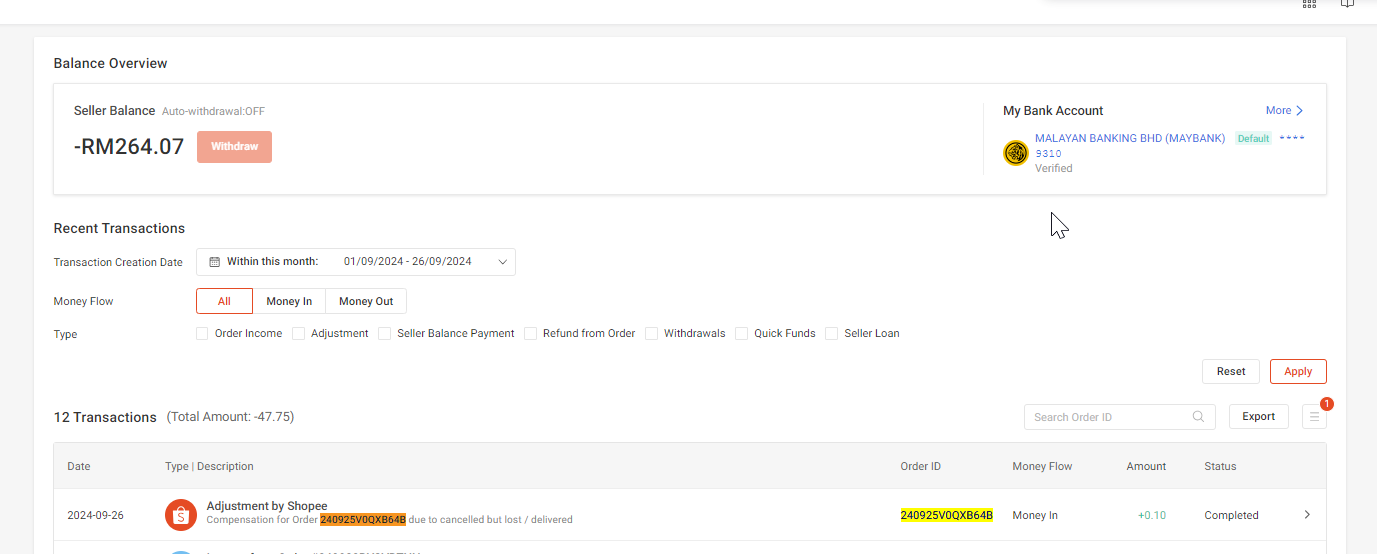Click the Shopee adjustment transaction icon

point(181,515)
